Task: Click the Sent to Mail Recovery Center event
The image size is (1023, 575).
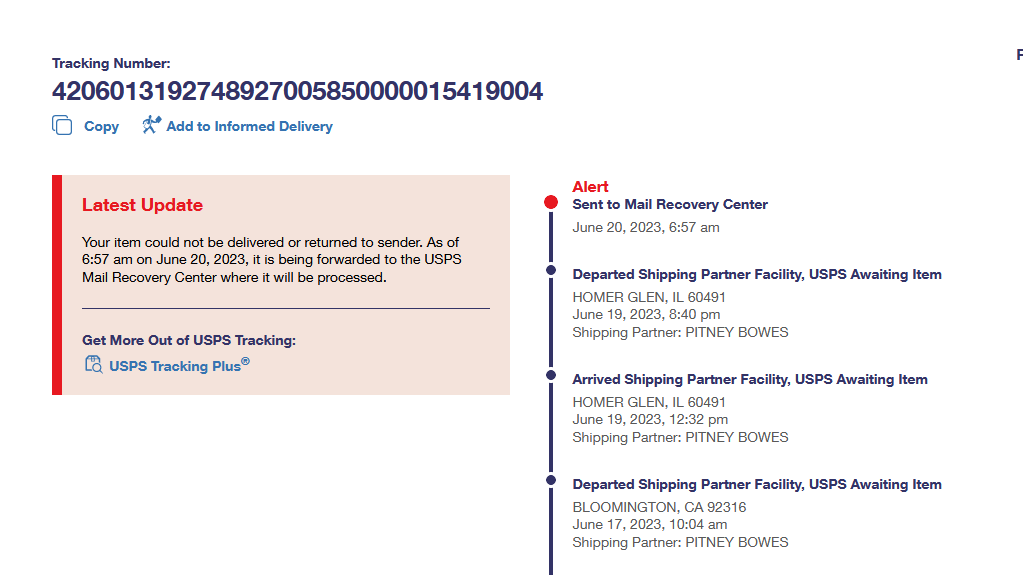Action: coord(670,204)
